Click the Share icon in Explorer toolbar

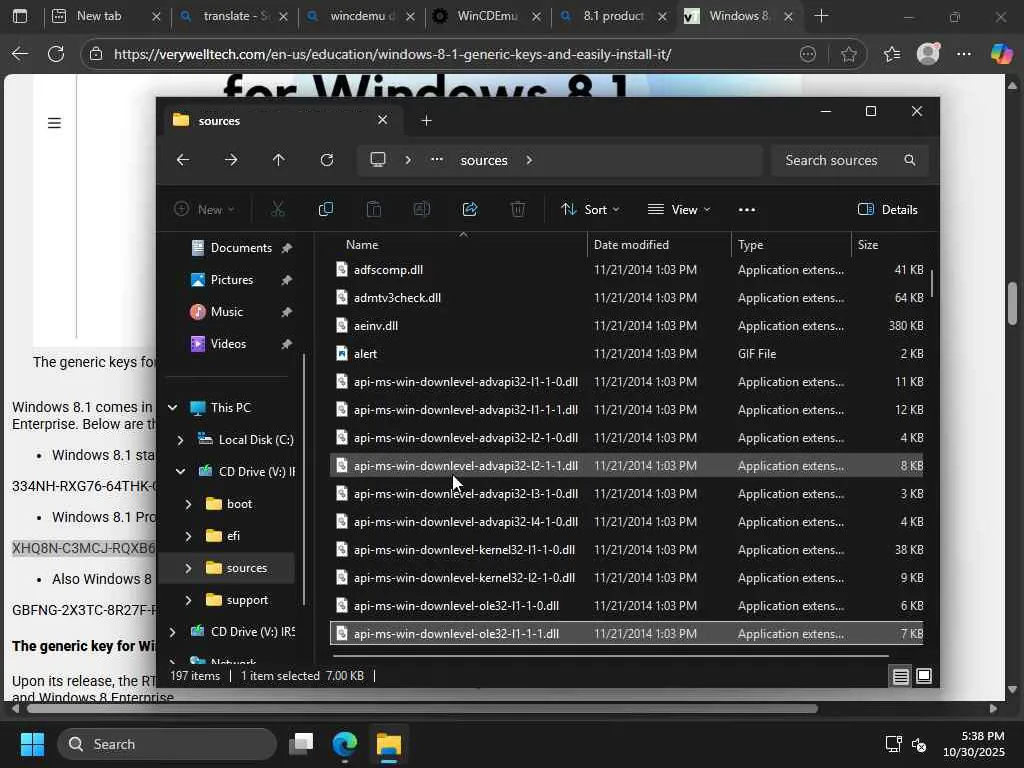470,209
